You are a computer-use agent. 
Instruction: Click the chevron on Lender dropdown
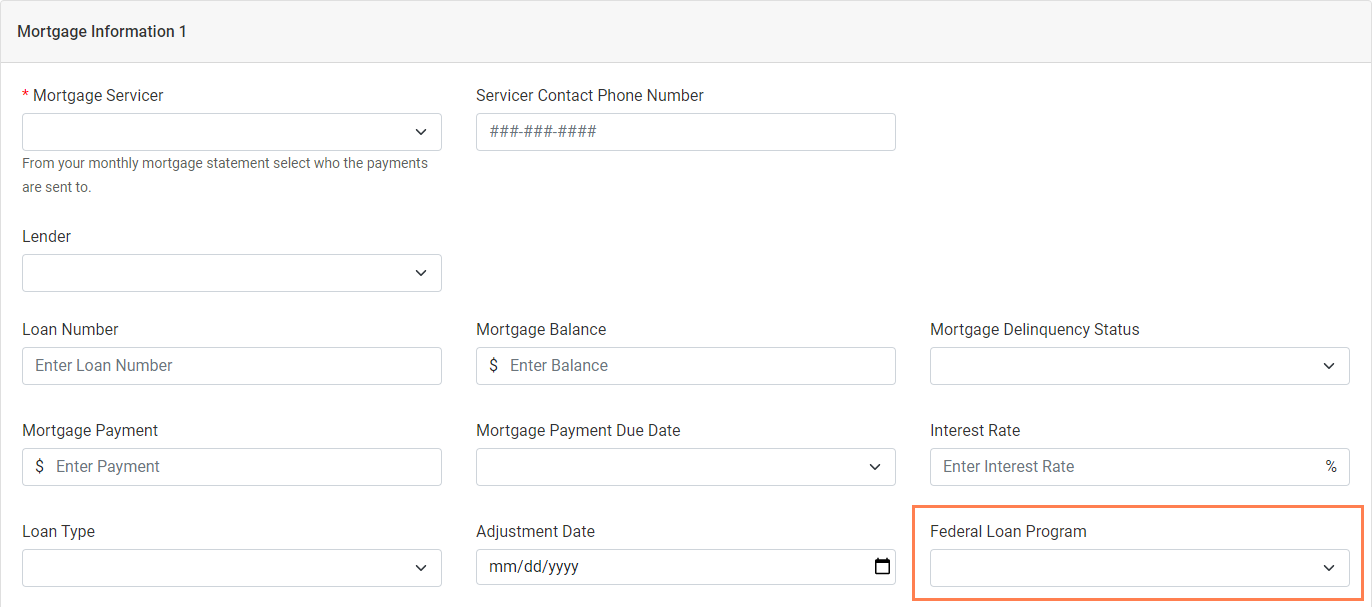[421, 272]
